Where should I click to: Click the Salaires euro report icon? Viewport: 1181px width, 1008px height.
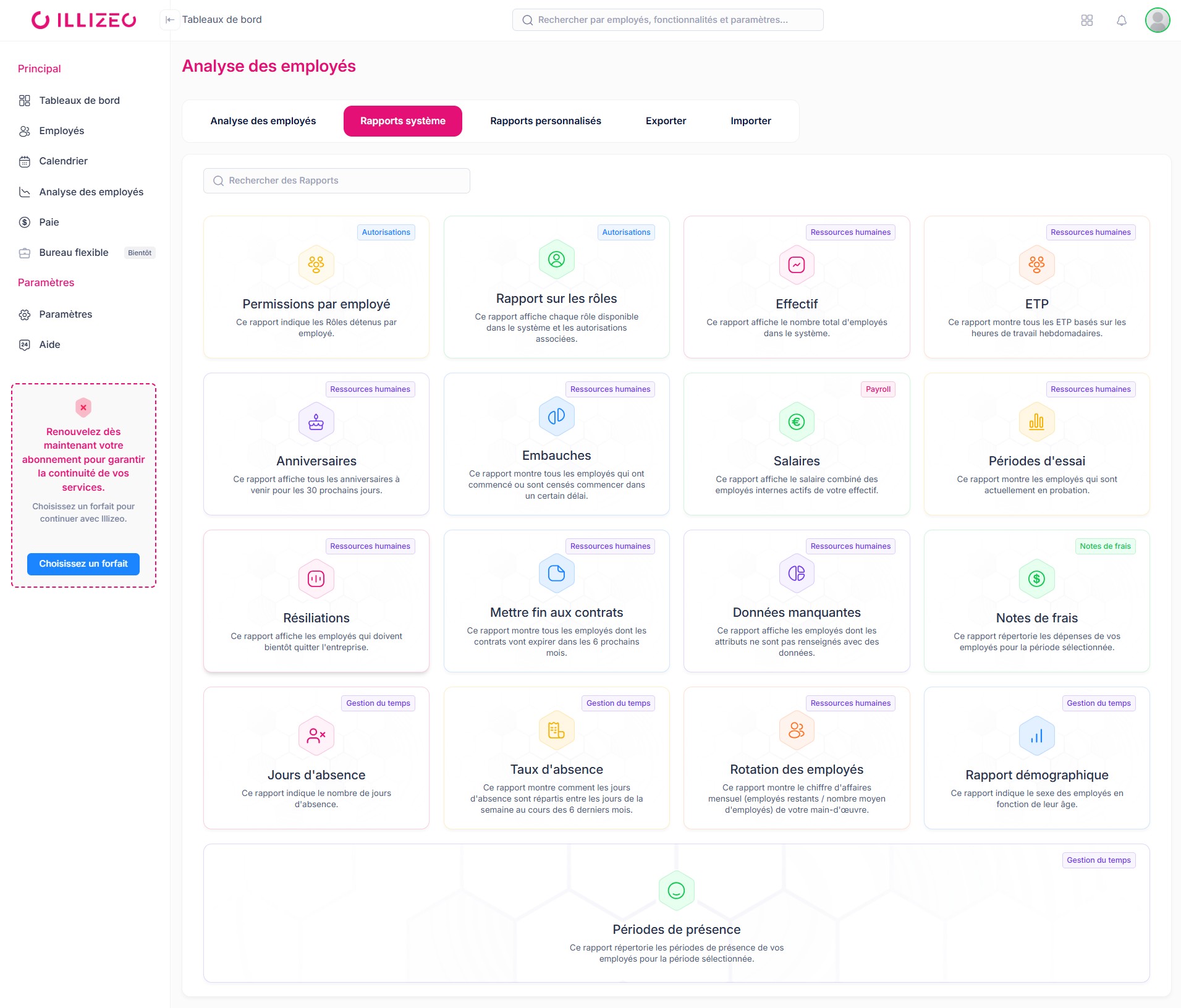pyautogui.click(x=796, y=421)
